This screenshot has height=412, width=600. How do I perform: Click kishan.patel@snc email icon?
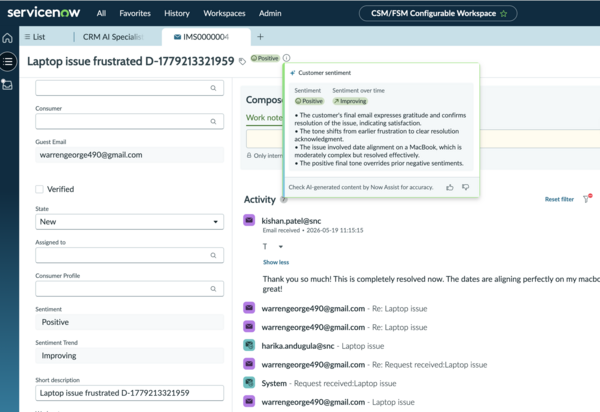[249, 220]
